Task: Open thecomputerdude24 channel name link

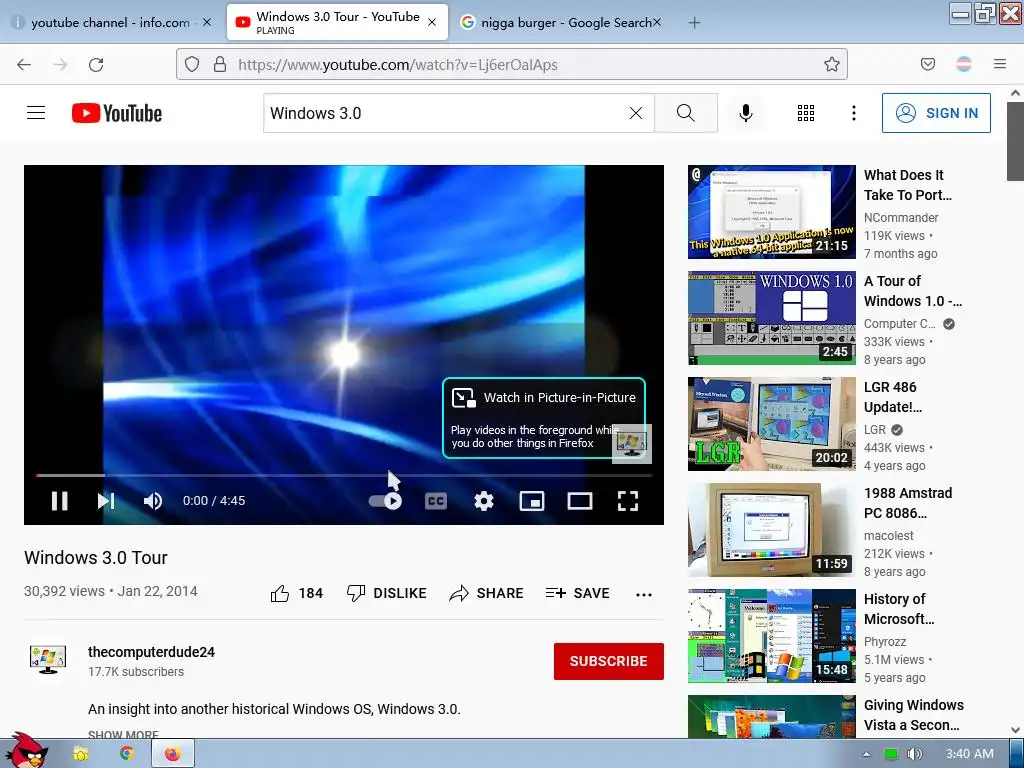Action: click(x=152, y=652)
